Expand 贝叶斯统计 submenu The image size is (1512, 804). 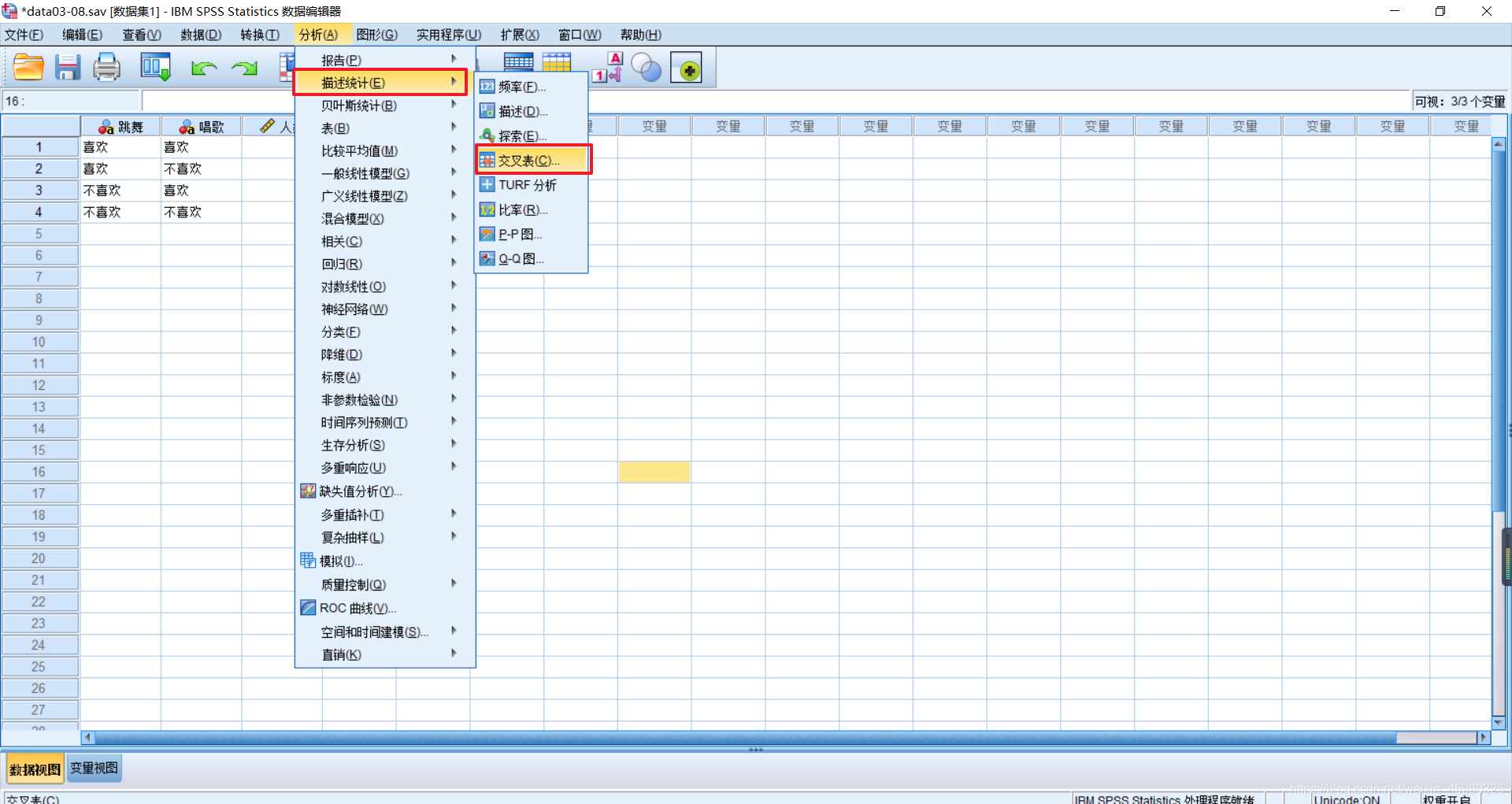coord(385,106)
